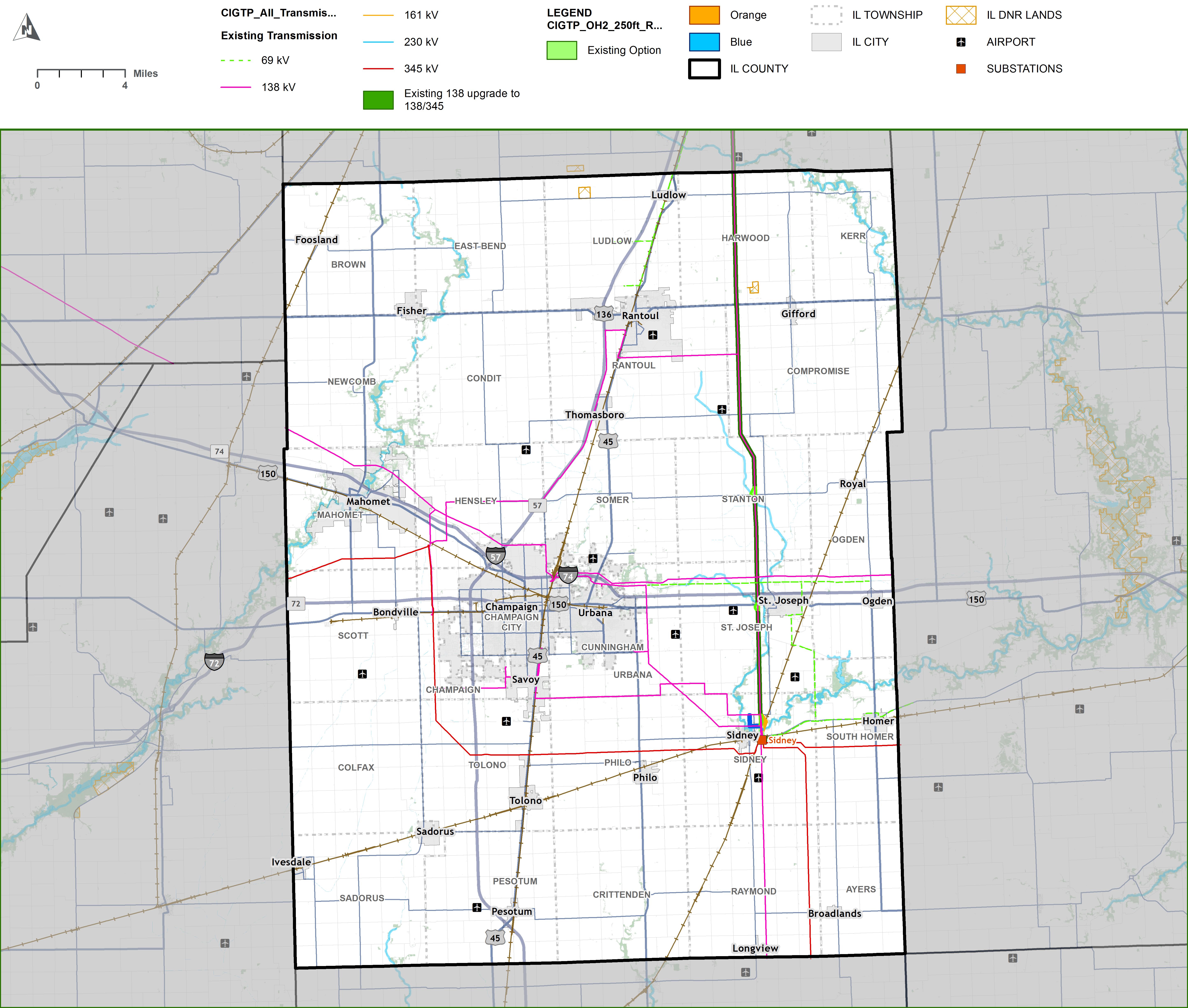Screen dimensions: 1188x1008
Task: Click the route 57 marker near Hensley
Action: click(x=537, y=505)
